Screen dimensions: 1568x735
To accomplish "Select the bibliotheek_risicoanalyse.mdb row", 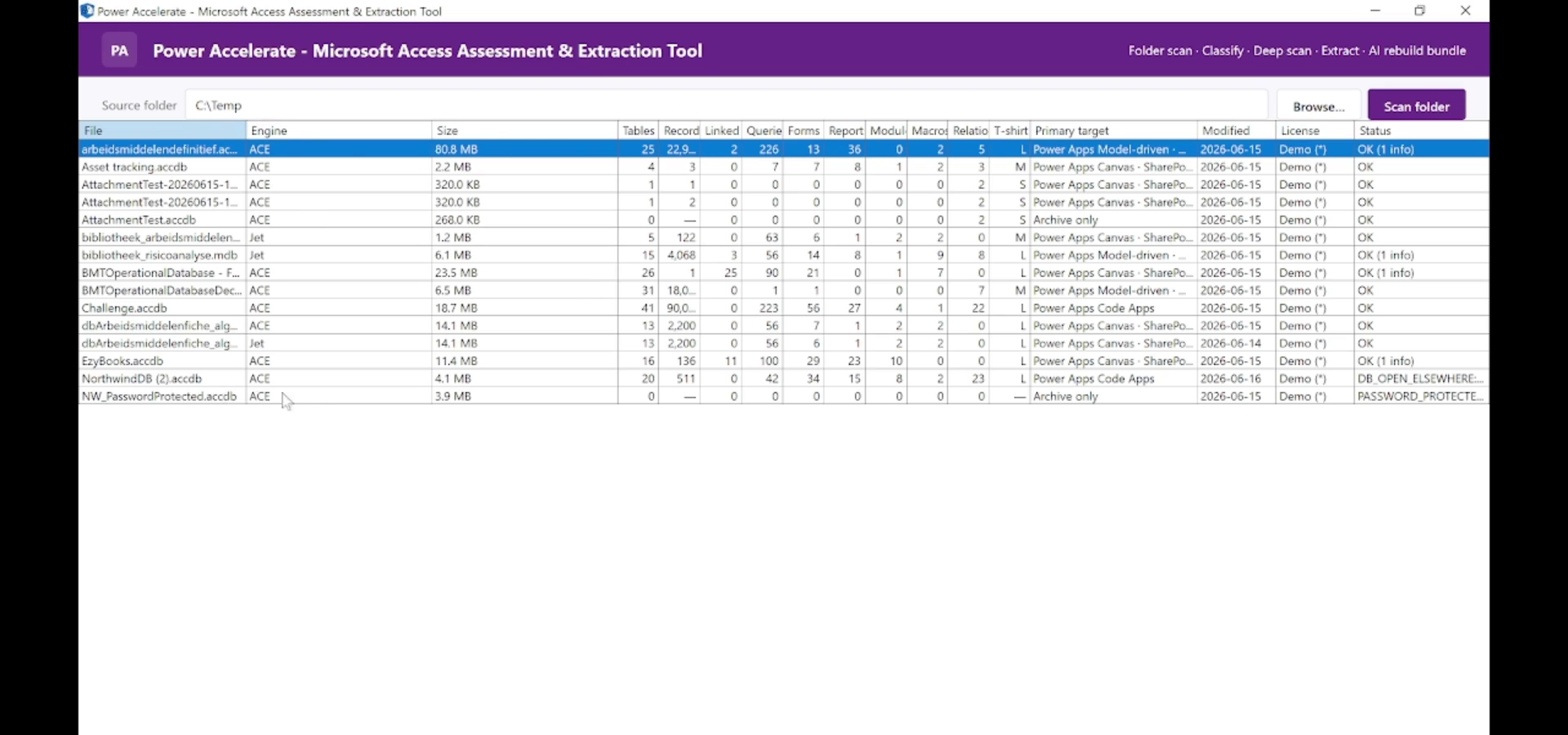I will [784, 256].
